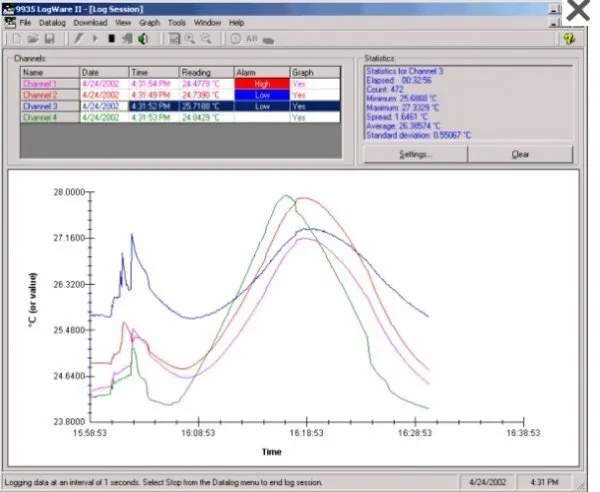Click the Open folder toolbar icon

tap(33, 39)
